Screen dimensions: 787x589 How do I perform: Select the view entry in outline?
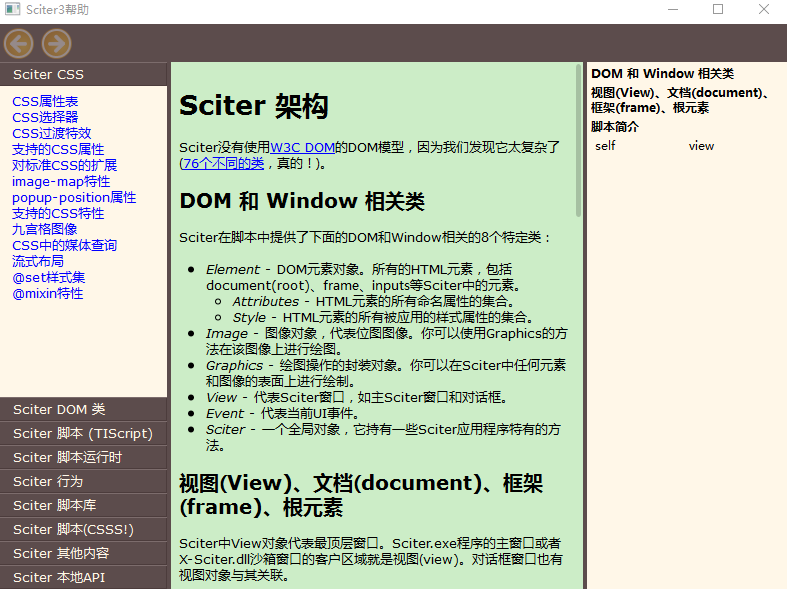pos(701,146)
